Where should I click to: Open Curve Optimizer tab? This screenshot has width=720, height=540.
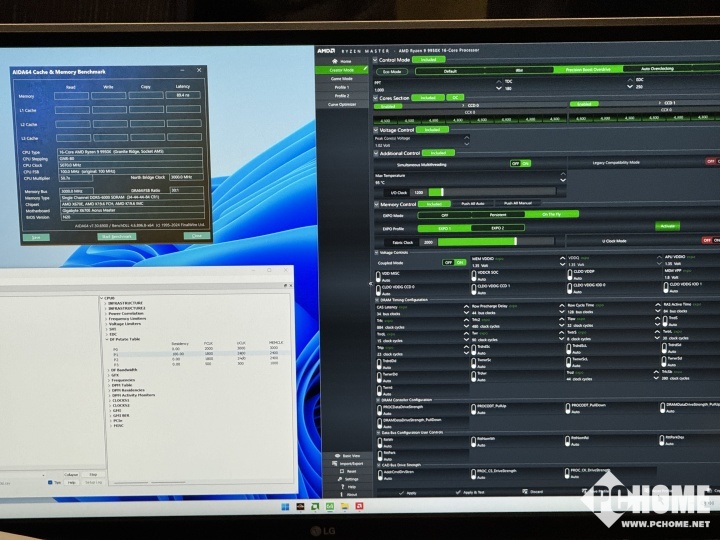pyautogui.click(x=342, y=105)
